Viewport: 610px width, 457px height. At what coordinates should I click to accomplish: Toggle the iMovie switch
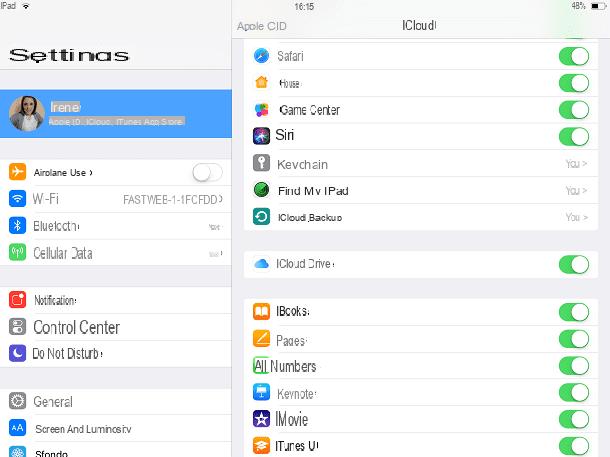574,419
